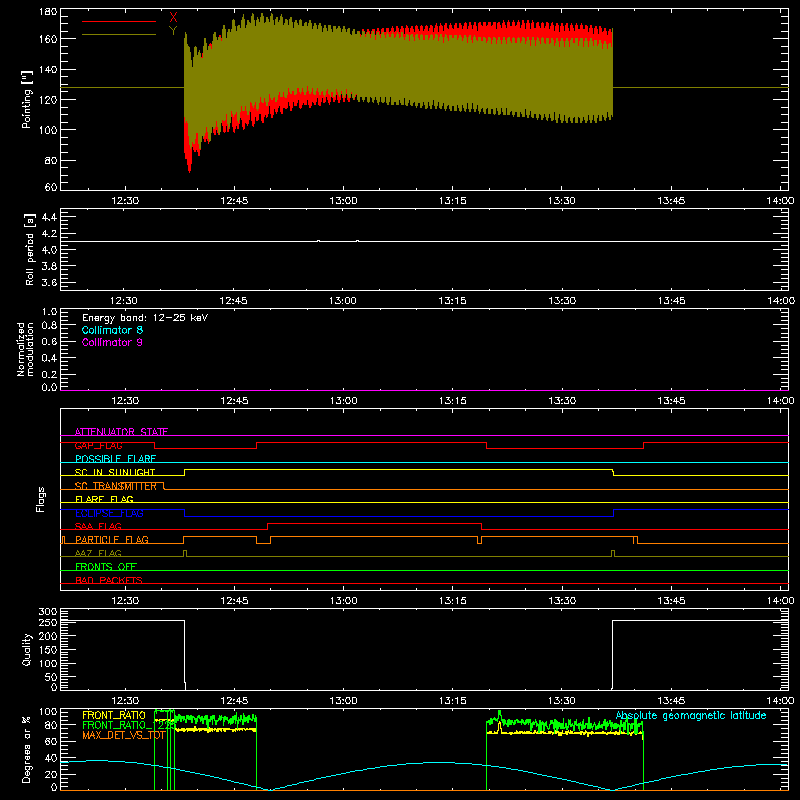Click the GAP_FLAG label
The width and height of the screenshot is (800, 800).
pyautogui.click(x=98, y=445)
